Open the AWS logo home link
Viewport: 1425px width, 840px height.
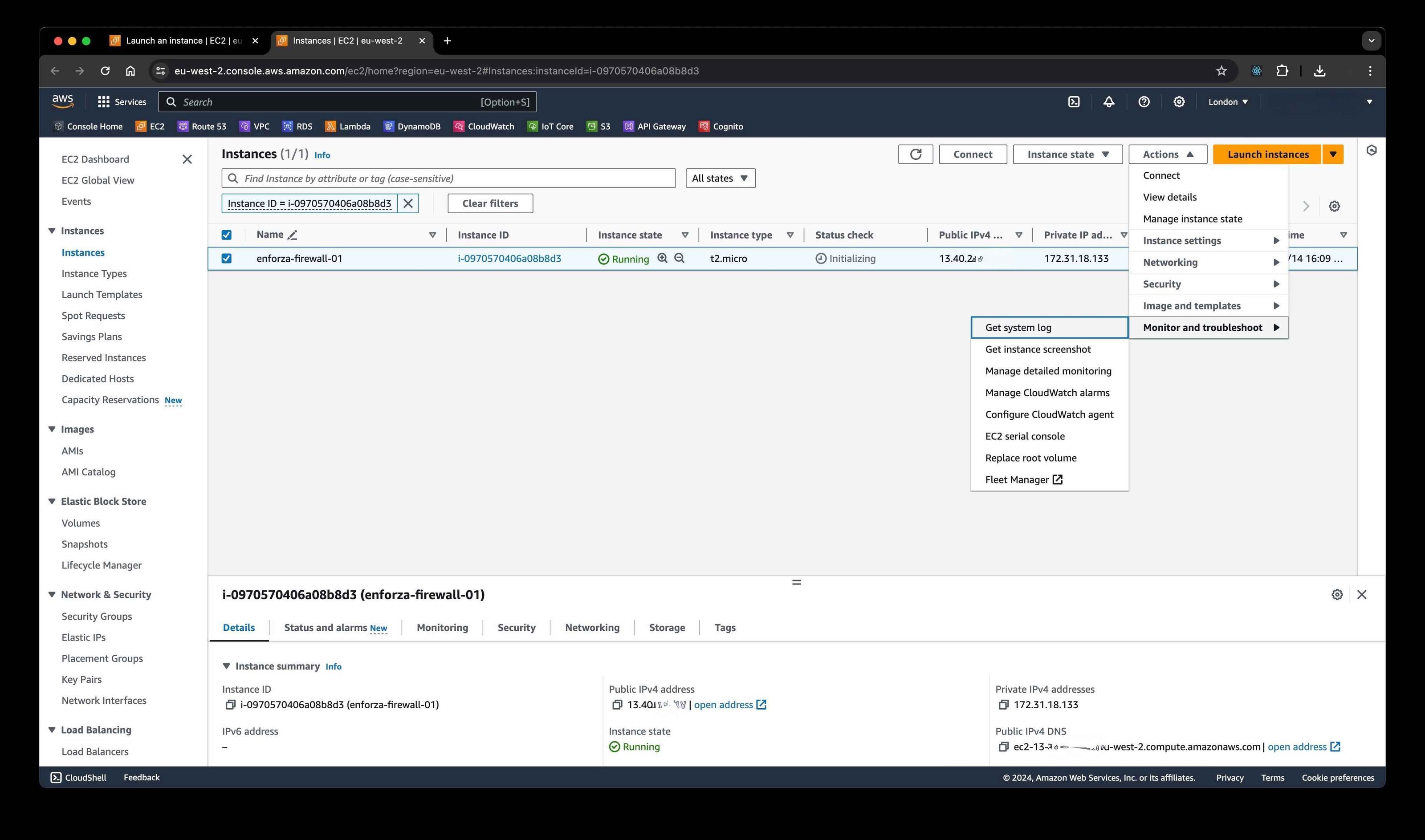point(62,101)
